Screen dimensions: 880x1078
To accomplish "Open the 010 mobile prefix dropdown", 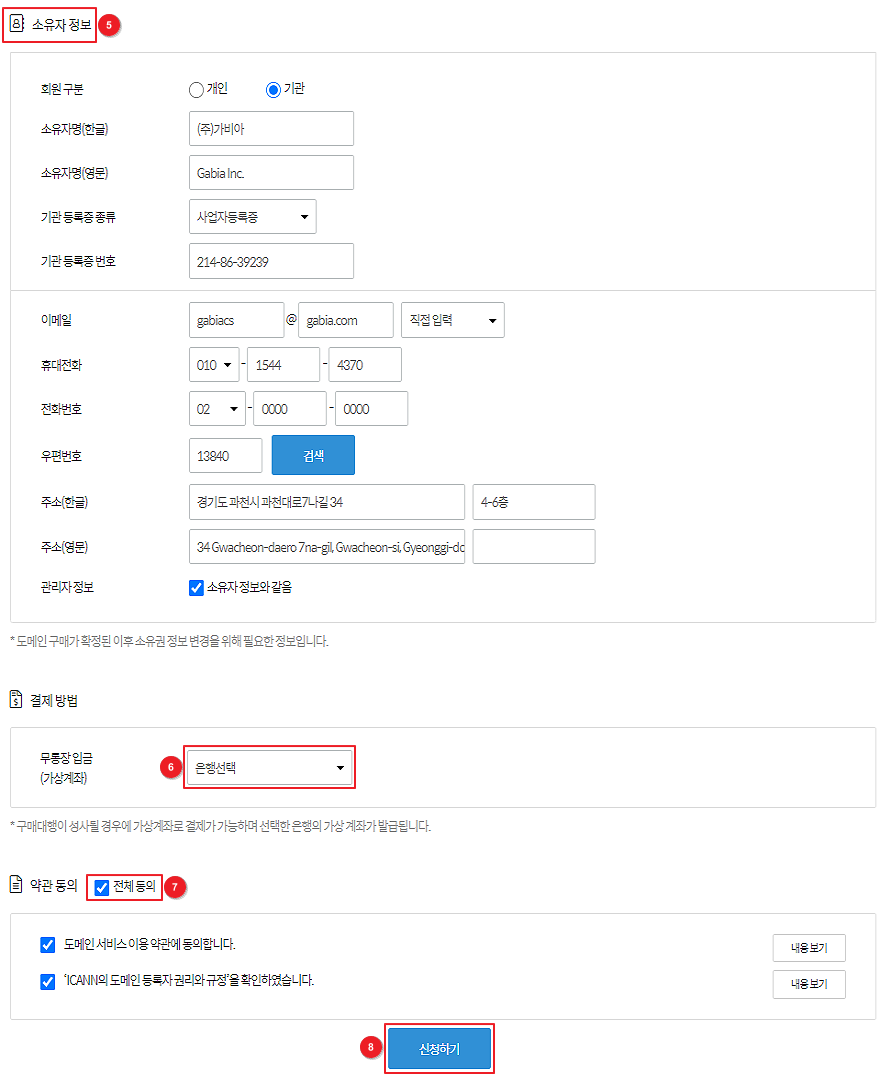I will point(214,365).
